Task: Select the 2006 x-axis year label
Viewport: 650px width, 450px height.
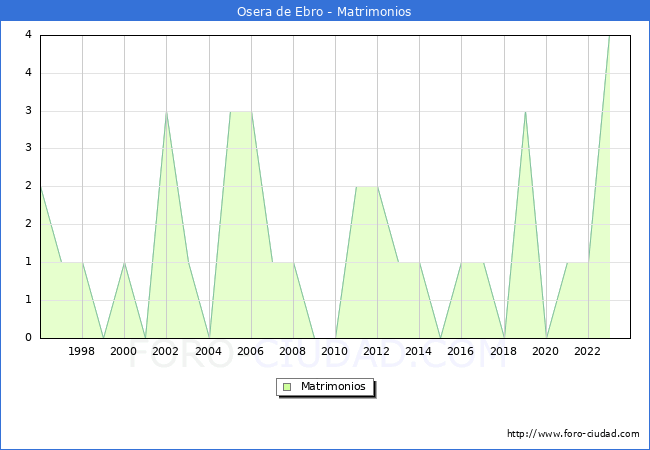Action: 251,351
